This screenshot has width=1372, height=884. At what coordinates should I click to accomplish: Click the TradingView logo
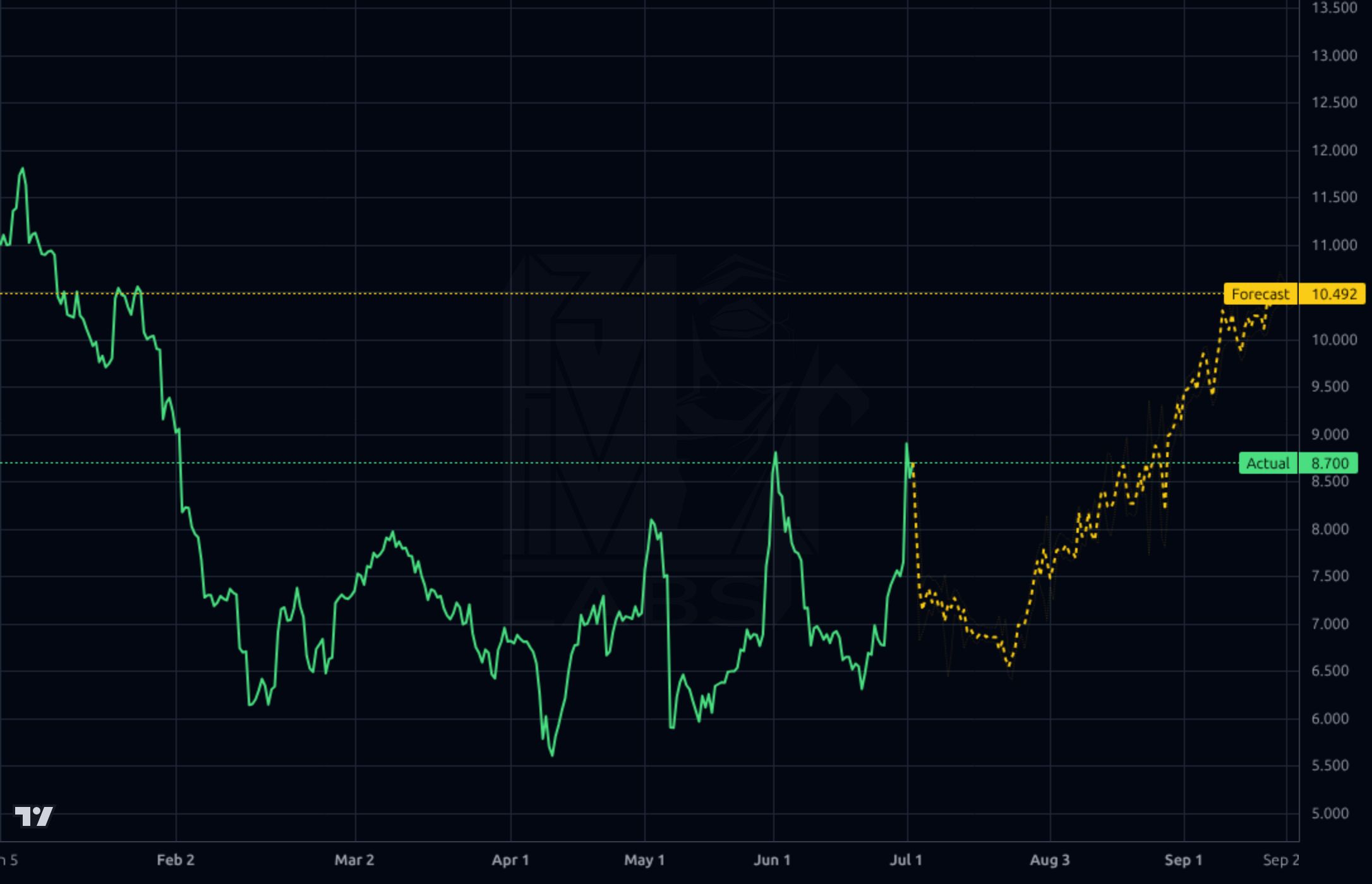(x=34, y=816)
